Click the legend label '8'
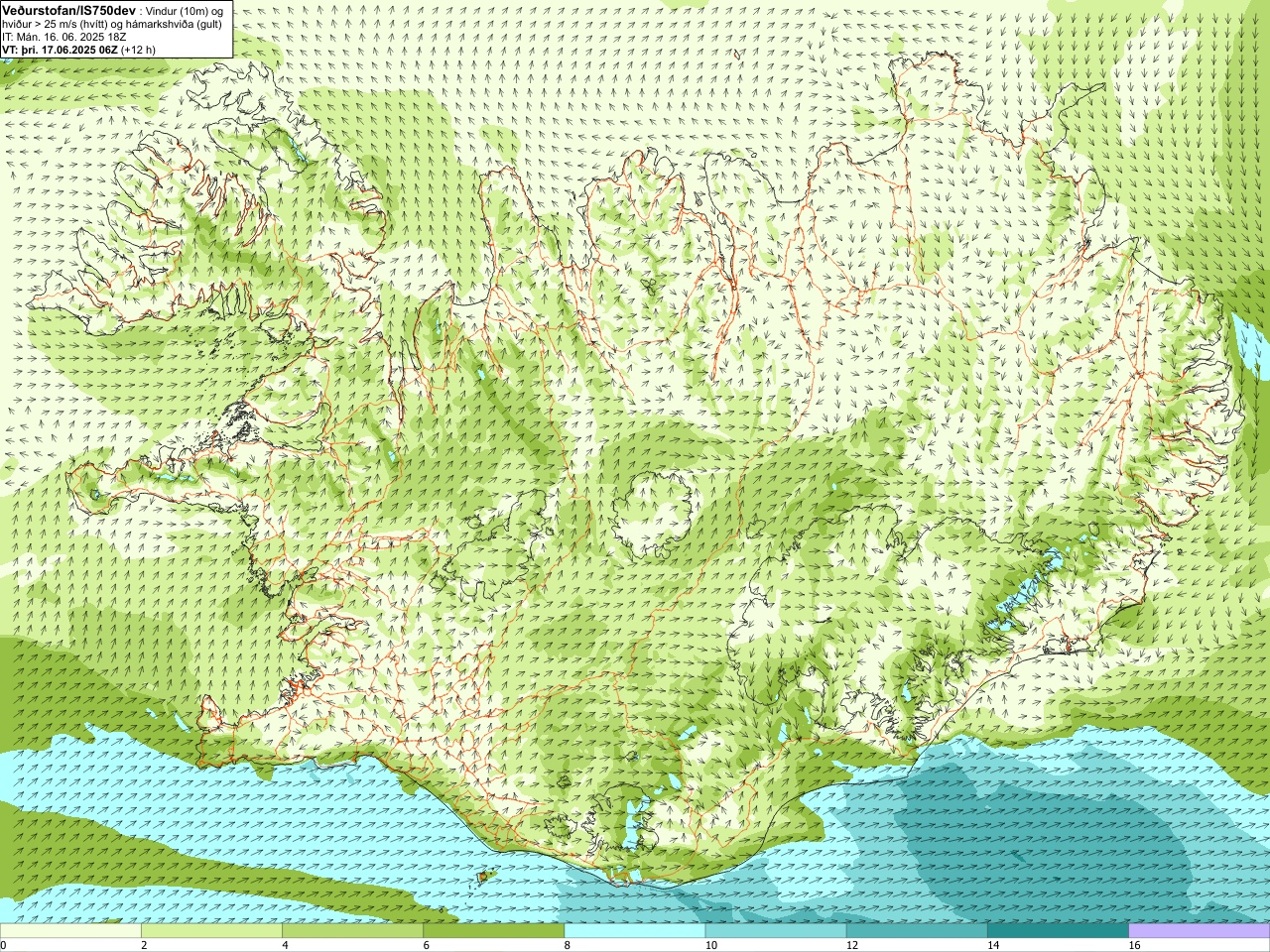1270x952 pixels. [568, 945]
